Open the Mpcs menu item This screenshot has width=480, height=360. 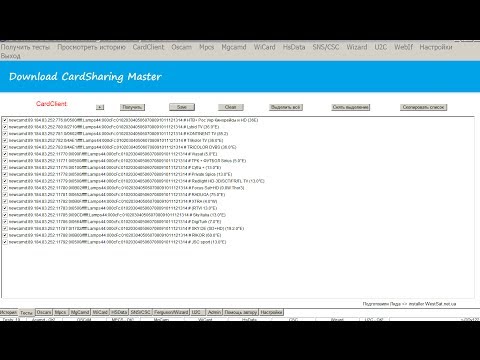pos(206,47)
